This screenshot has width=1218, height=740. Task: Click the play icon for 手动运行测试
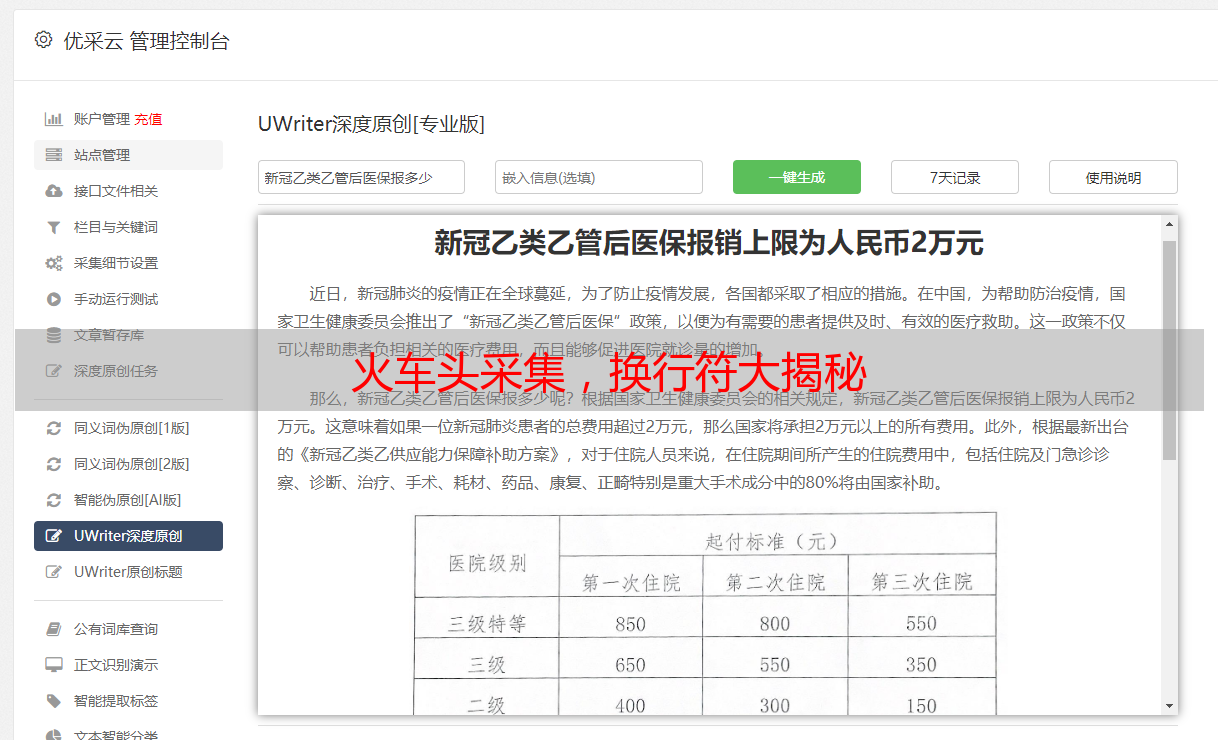pyautogui.click(x=54, y=299)
